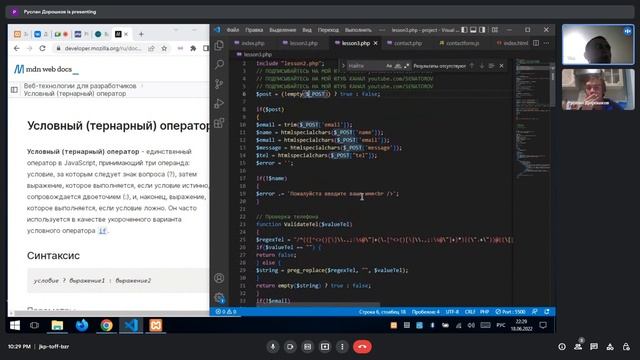Open VS Code Extensions view
This screenshot has width=640, height=360.
tap(219, 123)
